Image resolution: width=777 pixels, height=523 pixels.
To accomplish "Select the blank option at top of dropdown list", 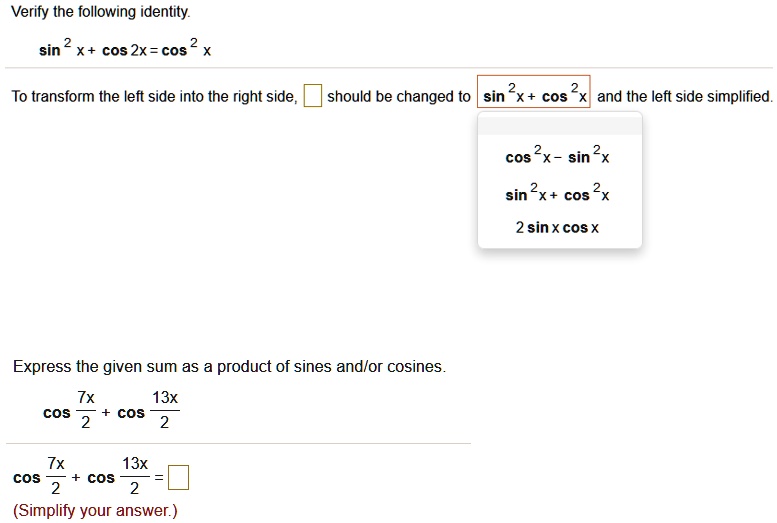I will click(560, 126).
